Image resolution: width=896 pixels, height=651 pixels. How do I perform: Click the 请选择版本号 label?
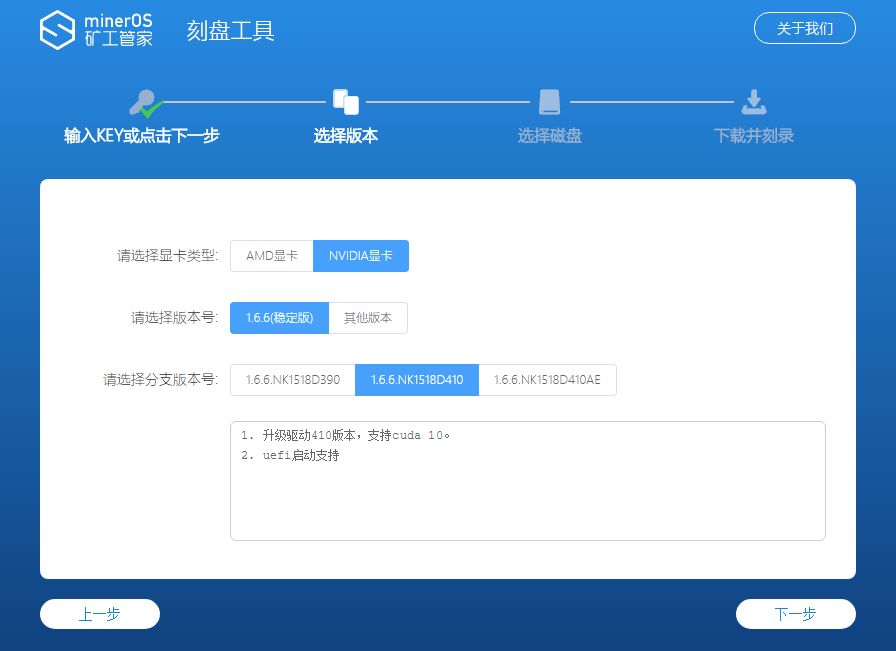pos(175,318)
